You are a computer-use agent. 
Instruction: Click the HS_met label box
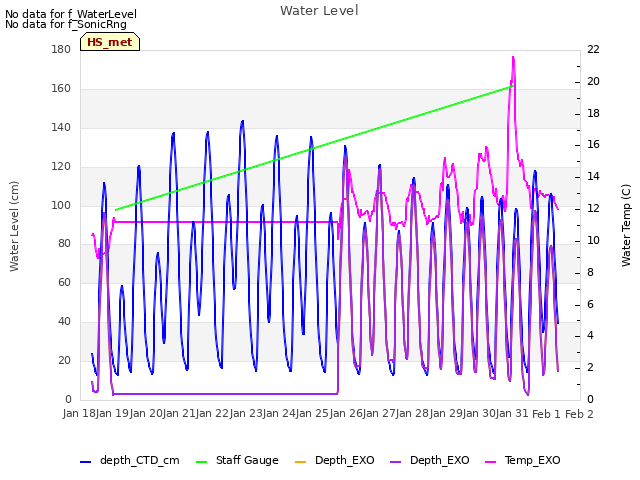(x=110, y=42)
